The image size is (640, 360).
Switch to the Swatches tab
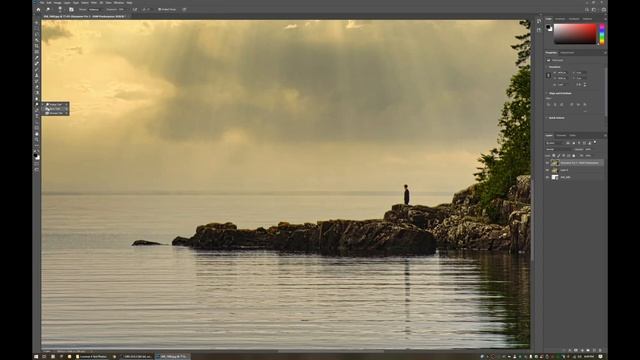pos(560,19)
